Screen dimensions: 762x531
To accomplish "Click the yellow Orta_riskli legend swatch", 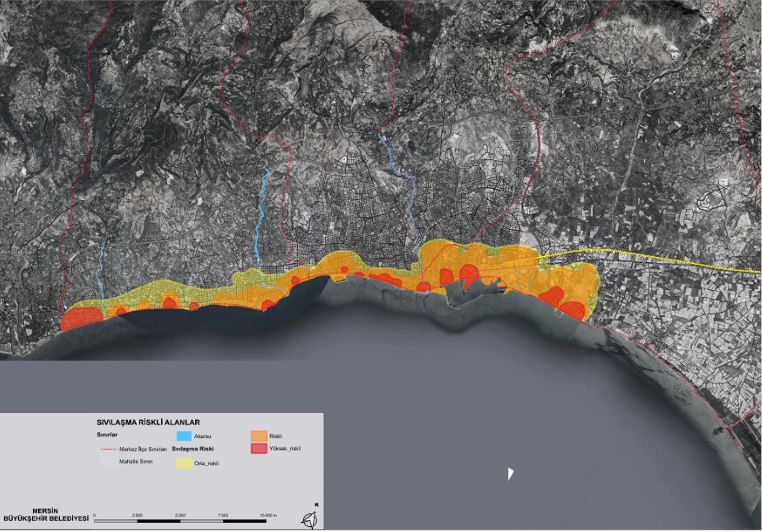I will (x=183, y=462).
